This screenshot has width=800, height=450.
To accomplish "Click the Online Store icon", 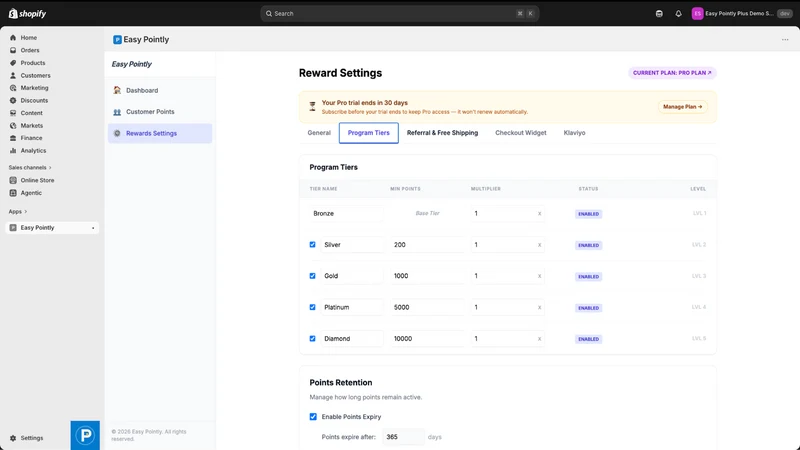I will pyautogui.click(x=13, y=180).
